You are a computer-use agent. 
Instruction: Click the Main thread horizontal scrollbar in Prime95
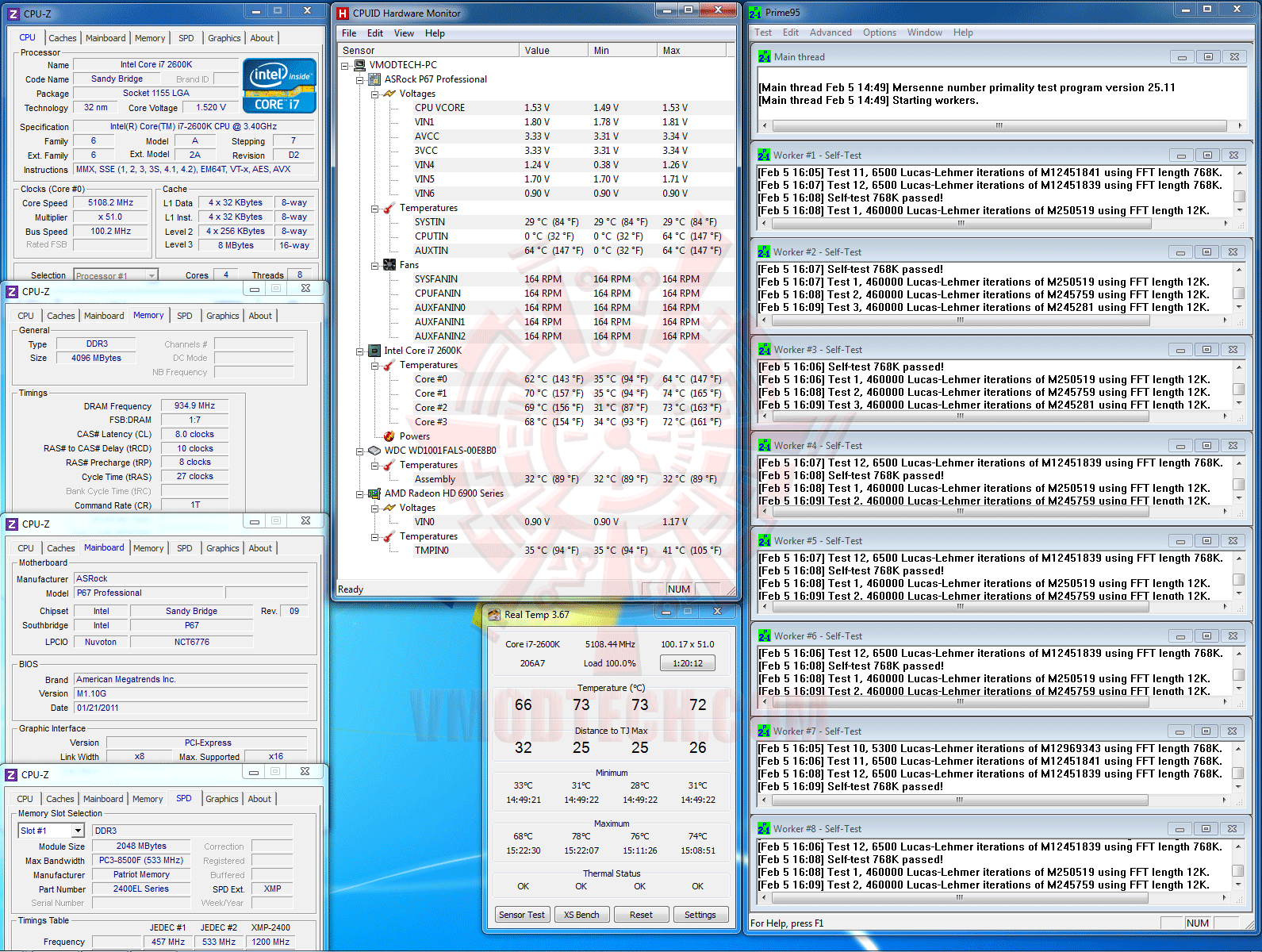pos(1003,125)
